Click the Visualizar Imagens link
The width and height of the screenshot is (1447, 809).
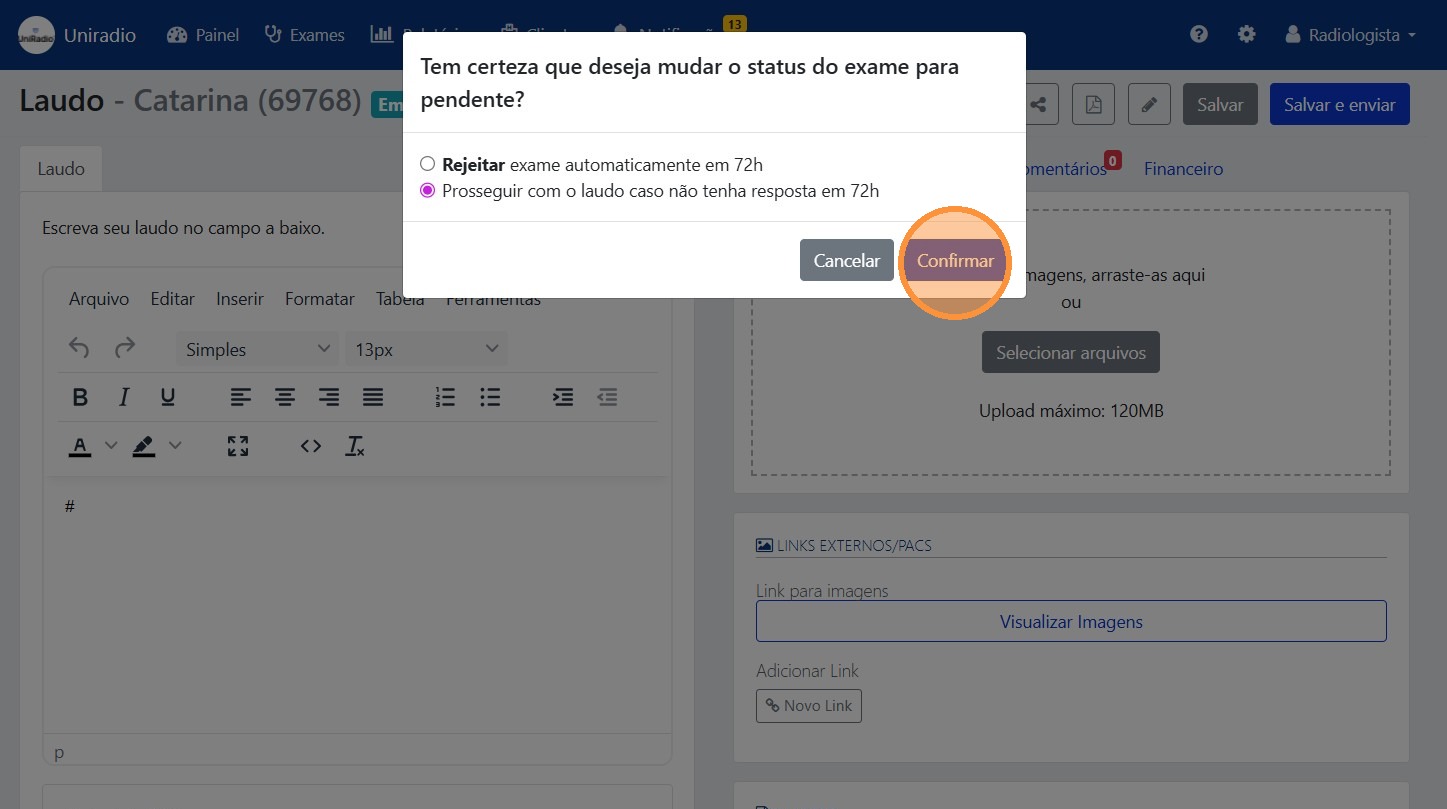click(x=1070, y=620)
